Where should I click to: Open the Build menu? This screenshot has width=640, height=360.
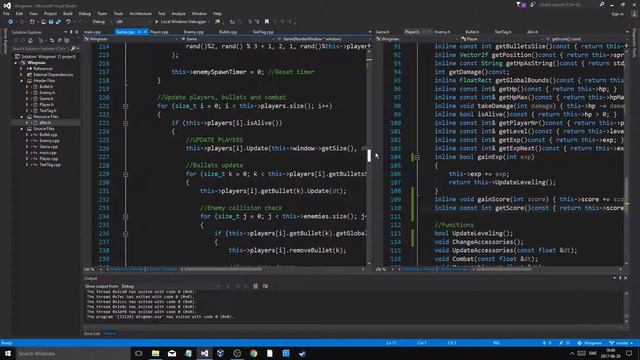pos(67,13)
